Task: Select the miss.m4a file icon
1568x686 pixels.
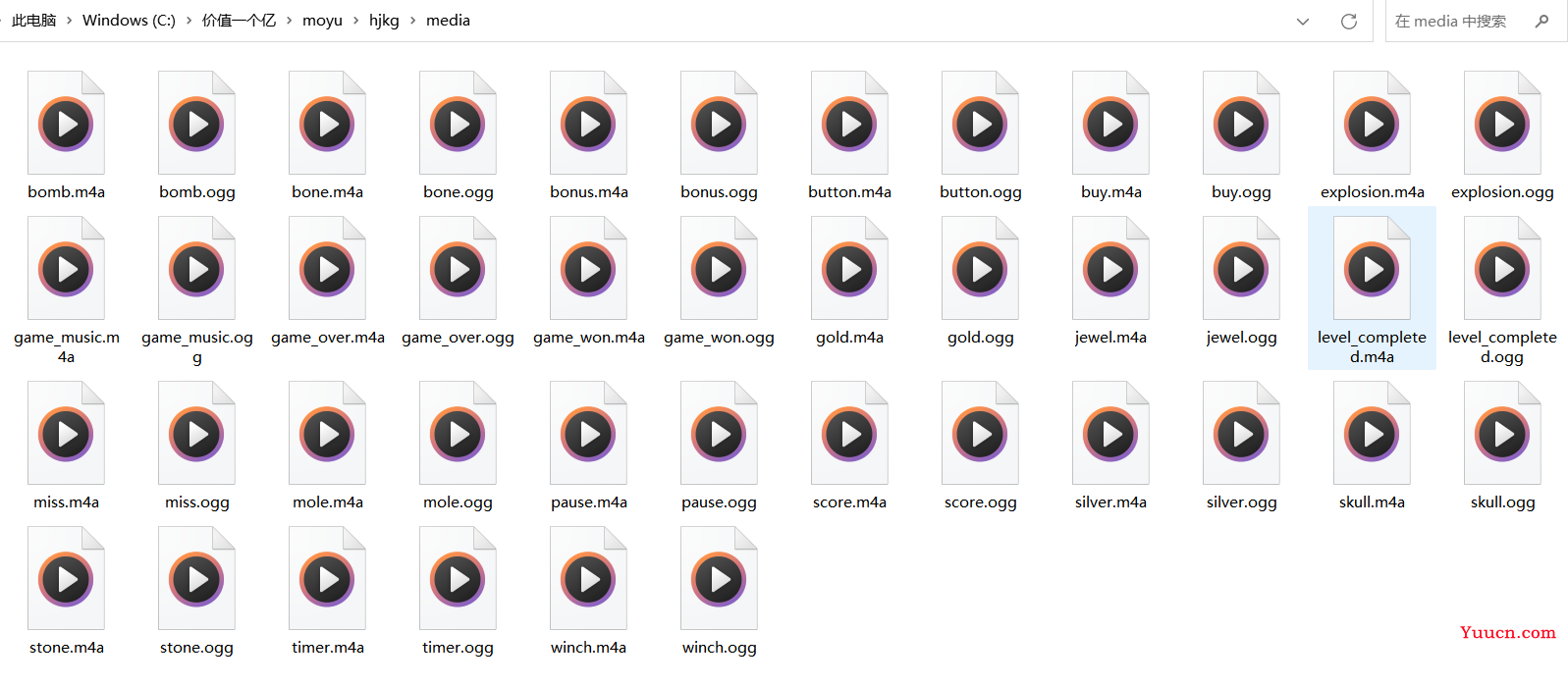Action: tap(66, 433)
